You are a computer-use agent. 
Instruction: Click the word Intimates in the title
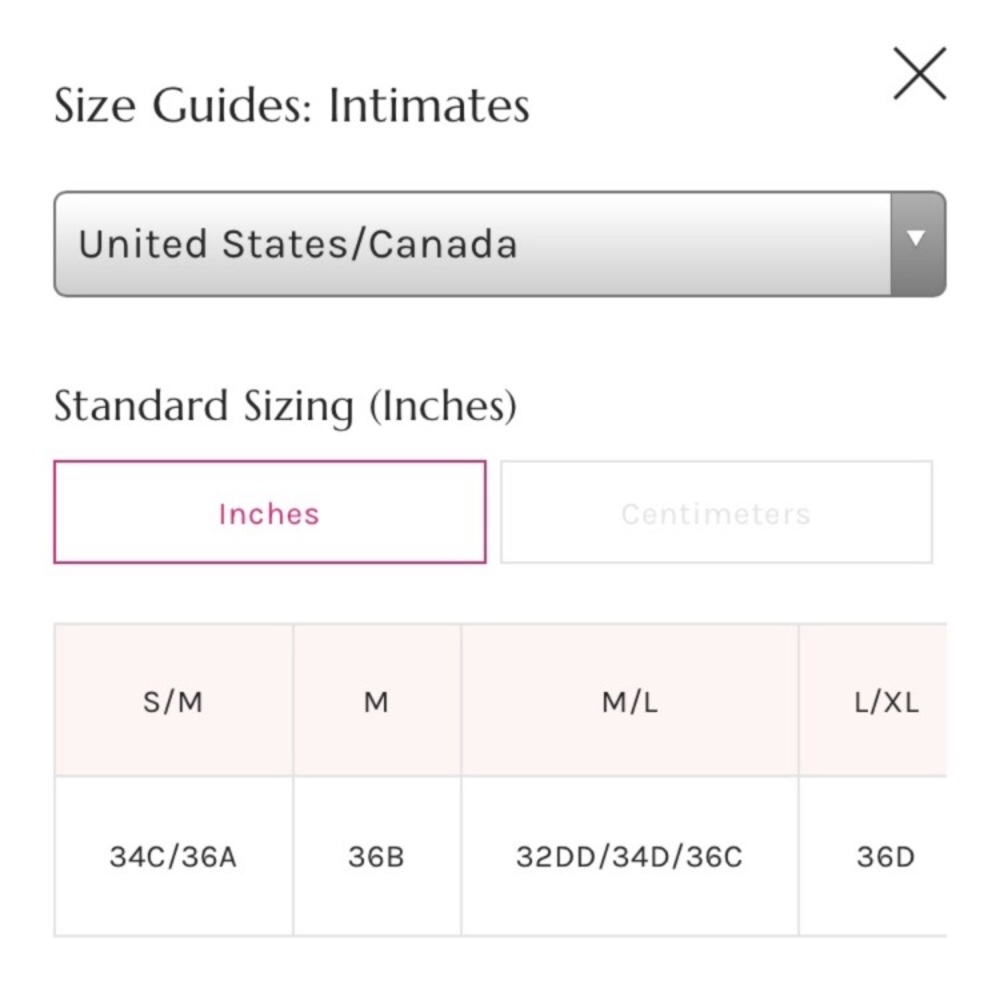click(429, 105)
